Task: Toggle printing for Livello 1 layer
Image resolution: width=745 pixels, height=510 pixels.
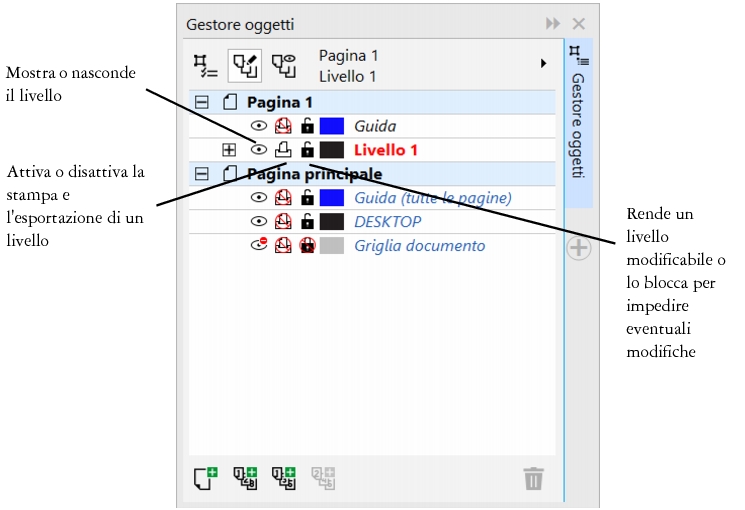Action: [283, 150]
